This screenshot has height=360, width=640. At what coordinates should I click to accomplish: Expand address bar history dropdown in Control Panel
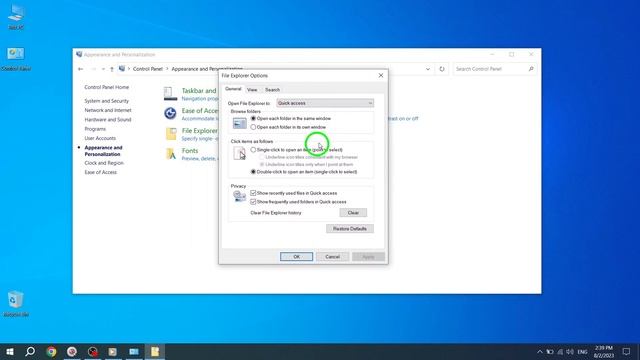tap(428, 69)
